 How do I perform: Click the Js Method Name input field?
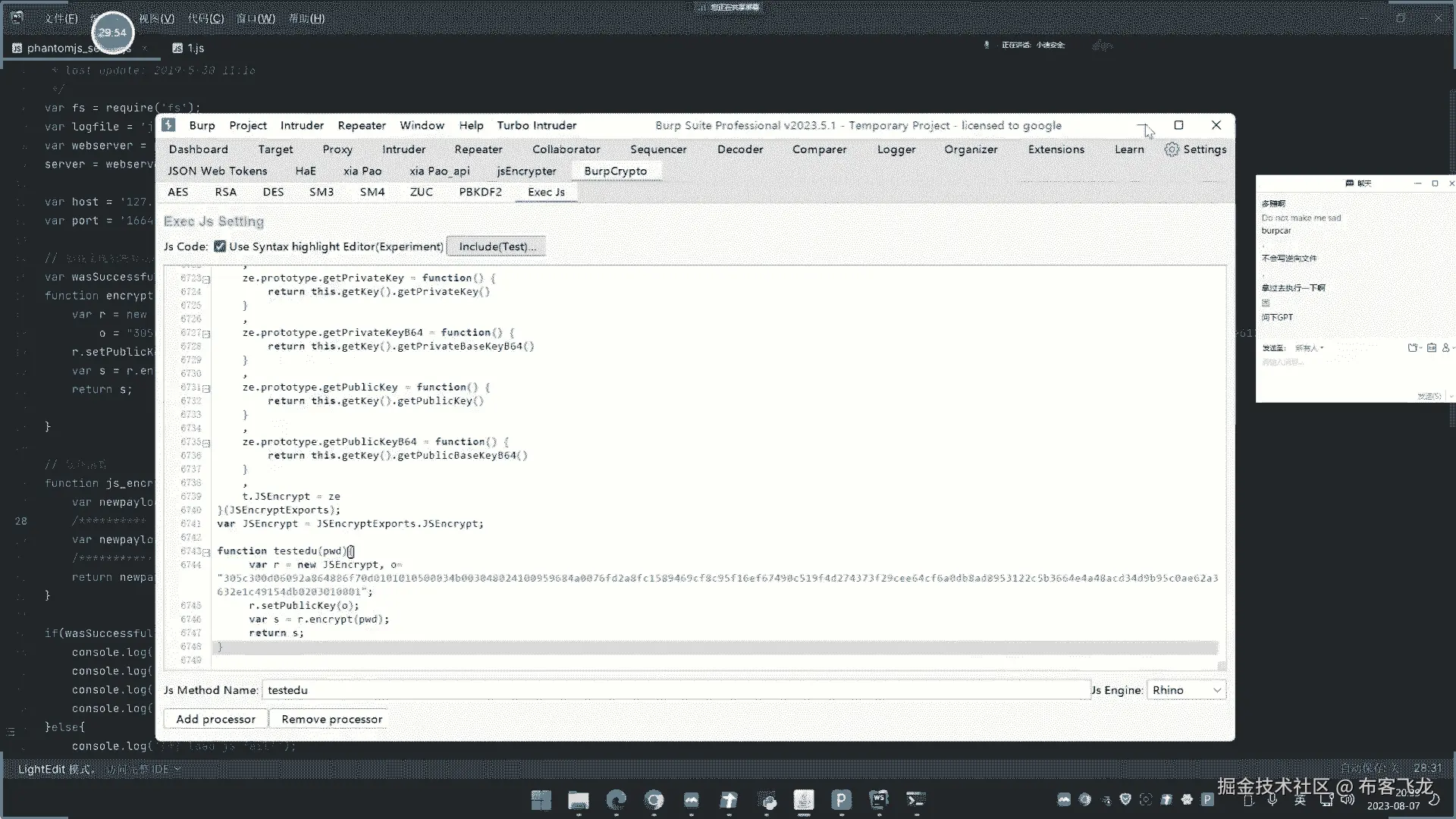tap(675, 690)
